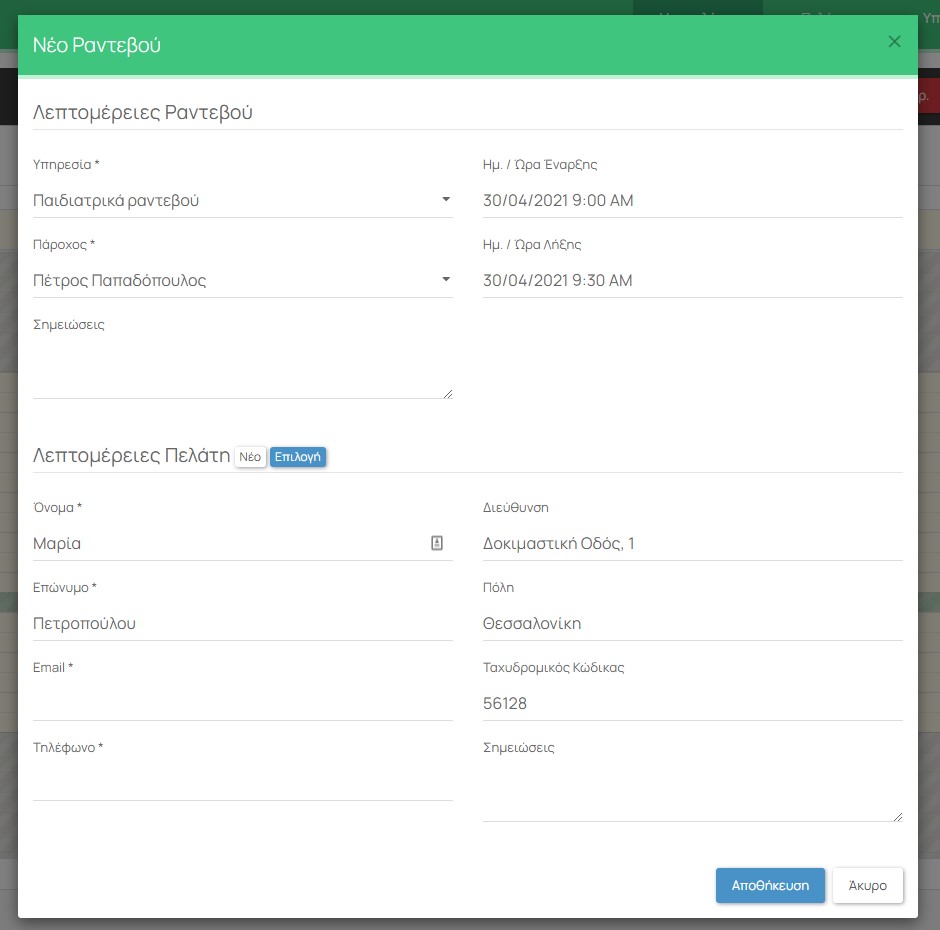The width and height of the screenshot is (940, 930).
Task: Click the Λεπτομέρειες Ραντεβού heading
Action: 143,112
